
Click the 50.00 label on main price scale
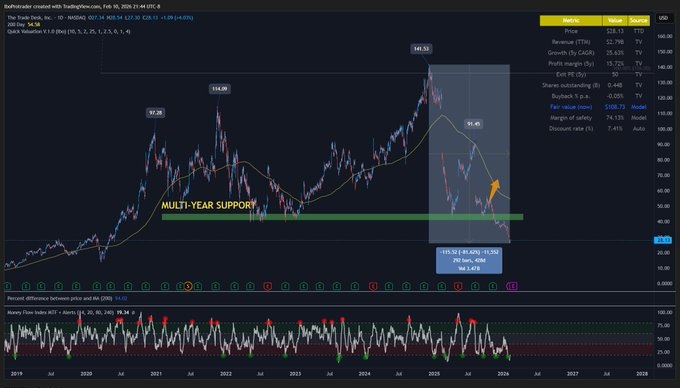[664, 206]
